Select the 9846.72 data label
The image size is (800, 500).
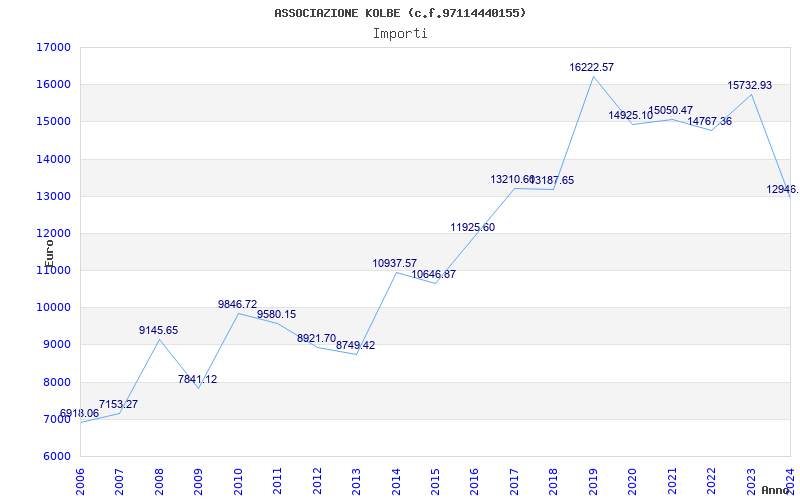[238, 304]
